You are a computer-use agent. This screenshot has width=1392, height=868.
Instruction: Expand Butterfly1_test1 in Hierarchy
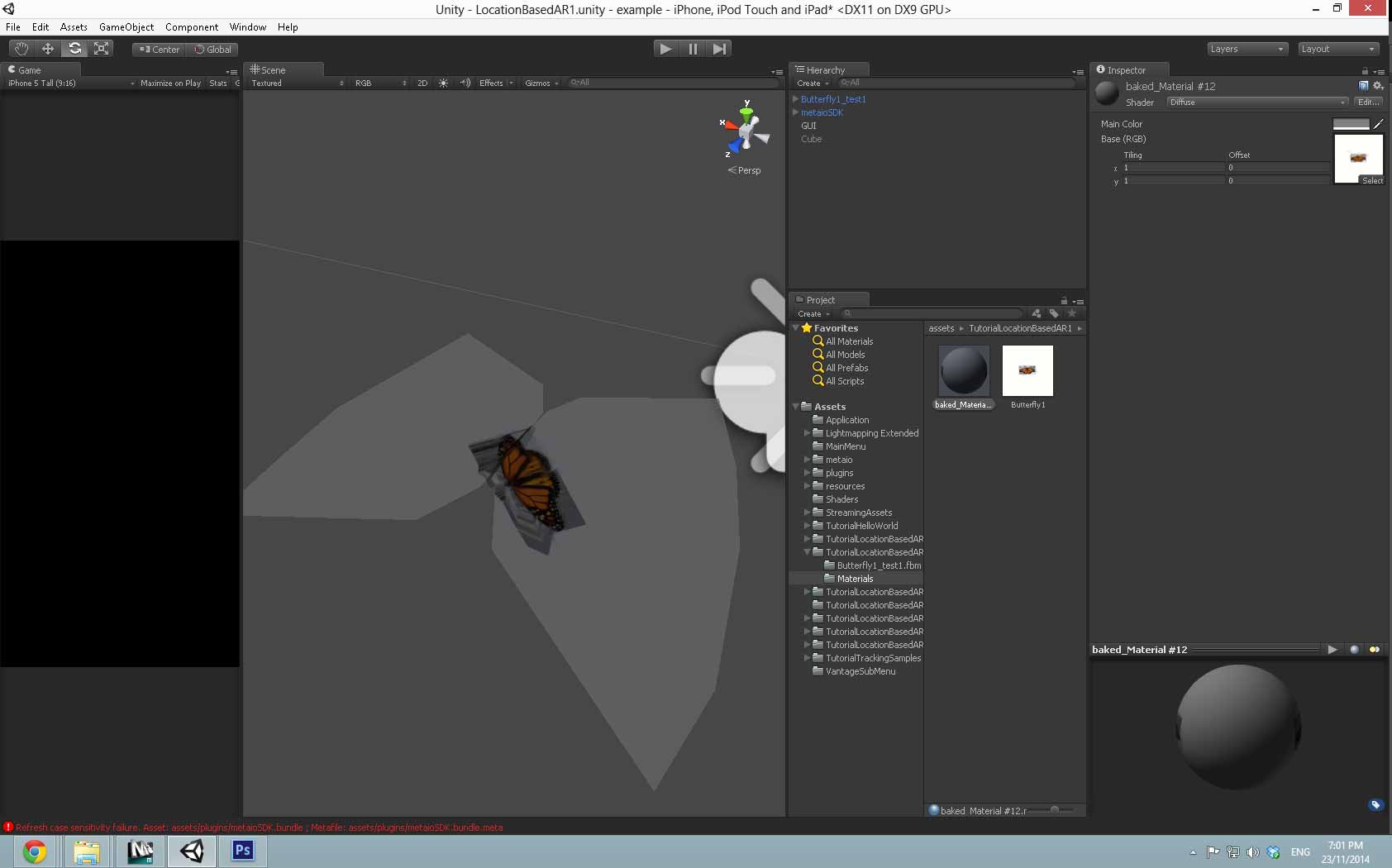(795, 99)
